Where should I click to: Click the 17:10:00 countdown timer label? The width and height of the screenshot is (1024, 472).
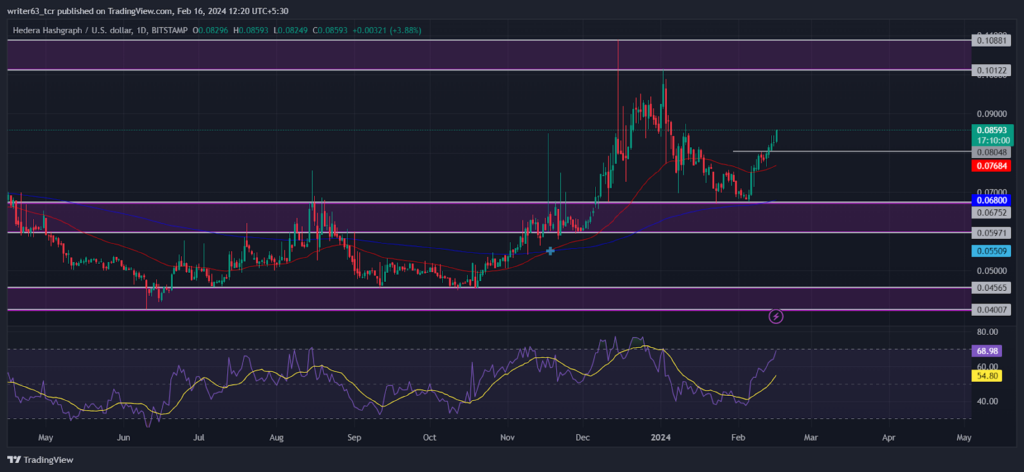pyautogui.click(x=992, y=140)
